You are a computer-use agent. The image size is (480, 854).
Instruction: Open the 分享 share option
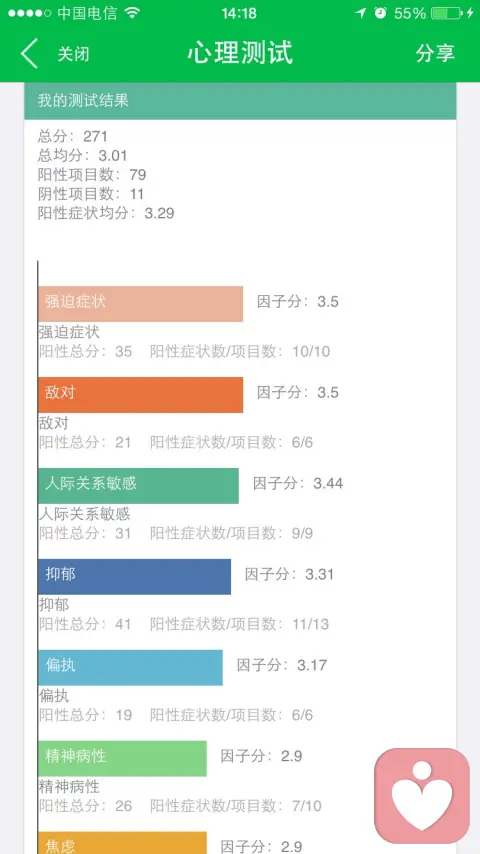point(435,53)
